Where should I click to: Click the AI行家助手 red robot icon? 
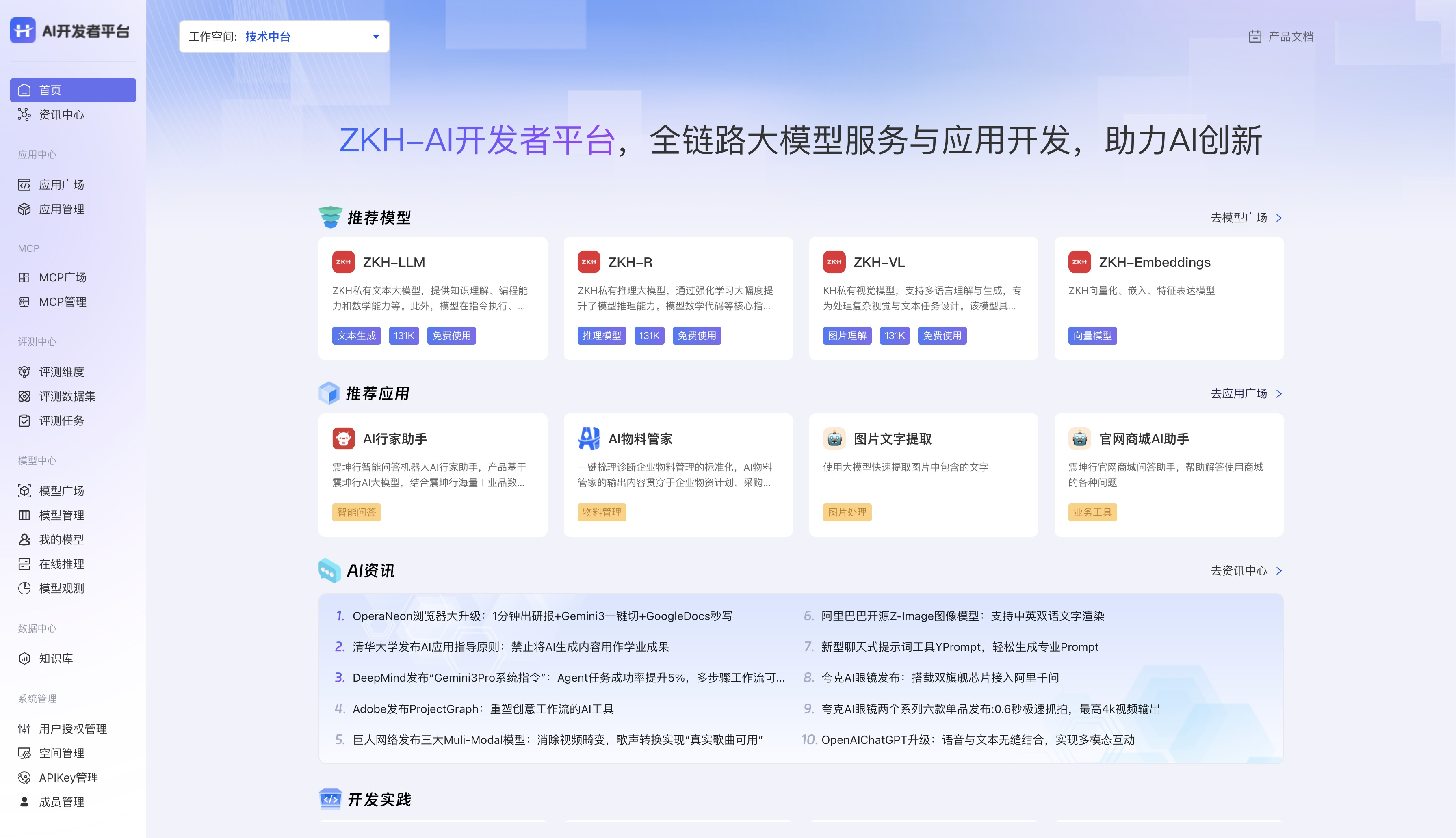pyautogui.click(x=344, y=438)
